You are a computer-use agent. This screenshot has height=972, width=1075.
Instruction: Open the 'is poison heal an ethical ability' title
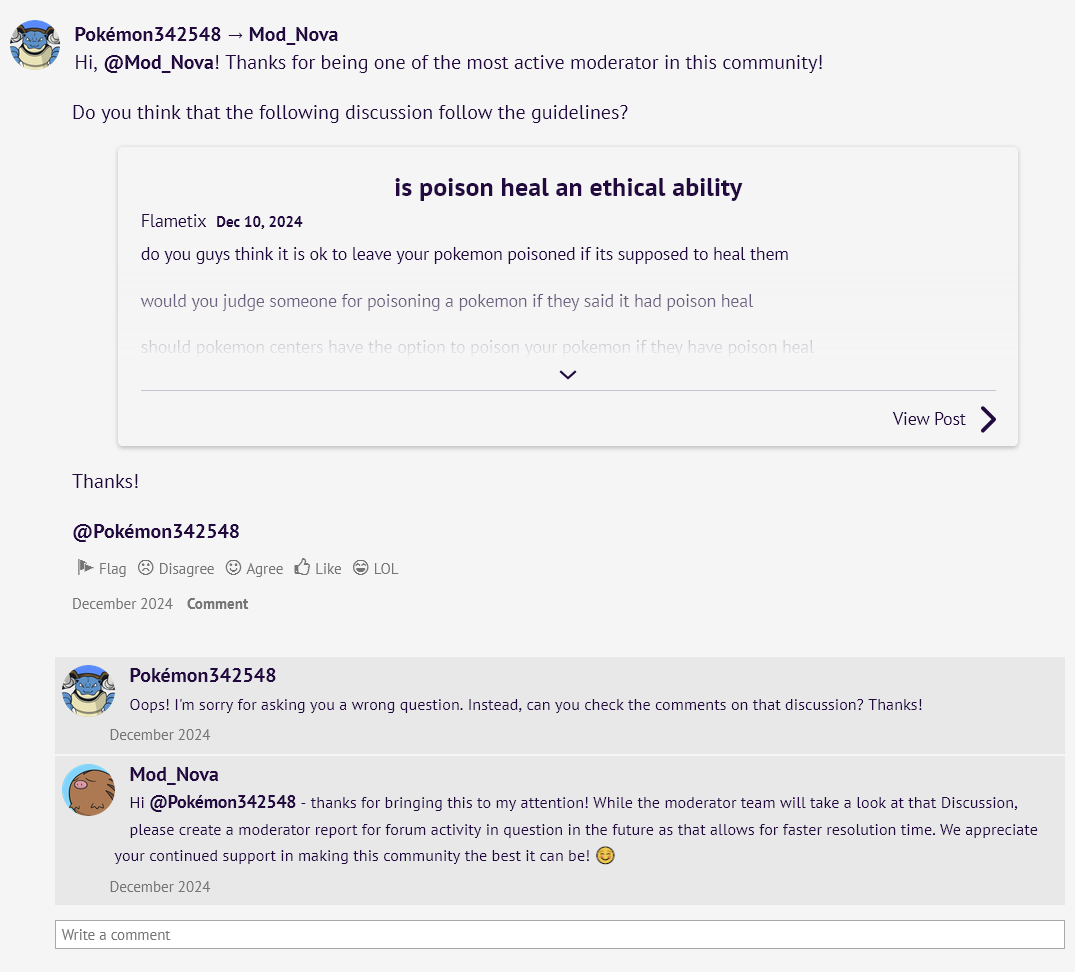click(568, 187)
